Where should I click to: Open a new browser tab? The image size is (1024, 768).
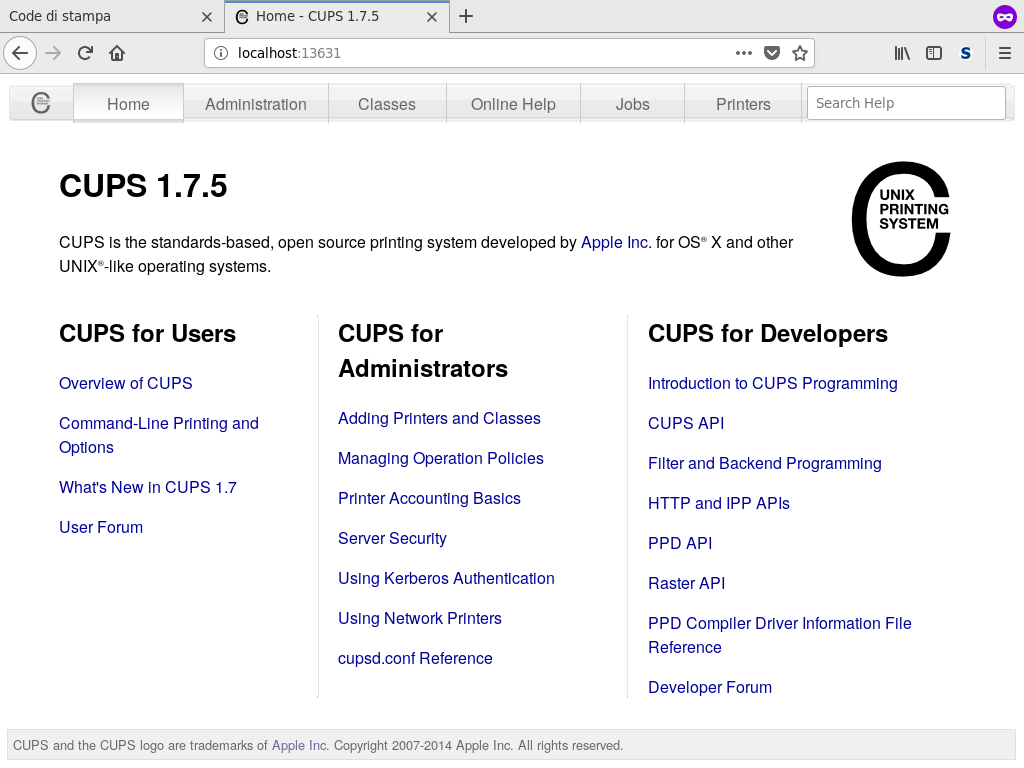coord(466,16)
